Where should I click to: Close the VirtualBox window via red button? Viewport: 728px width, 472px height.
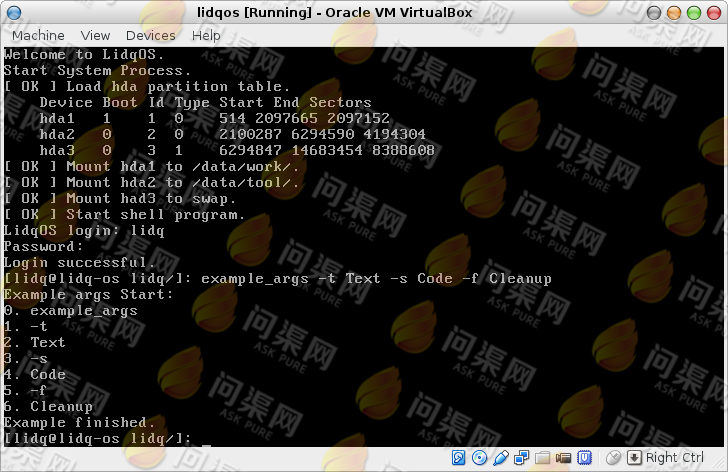pos(714,13)
